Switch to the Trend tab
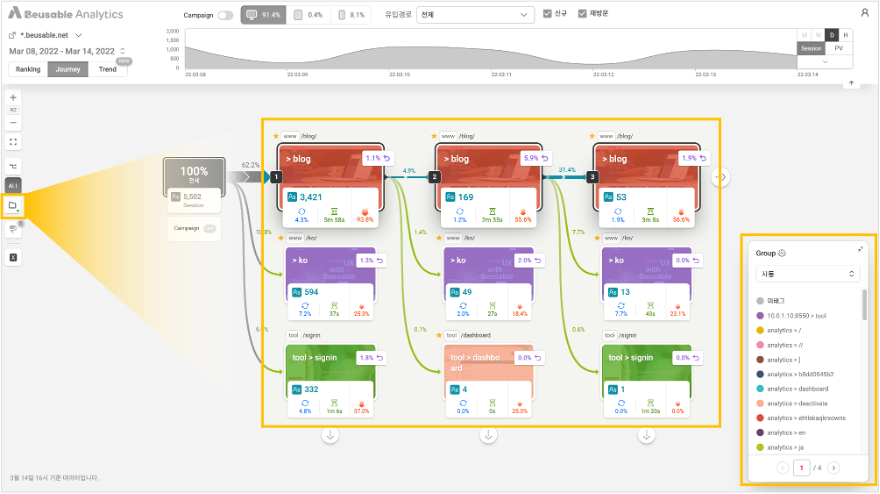Viewport: 880px width, 494px height. (106, 69)
